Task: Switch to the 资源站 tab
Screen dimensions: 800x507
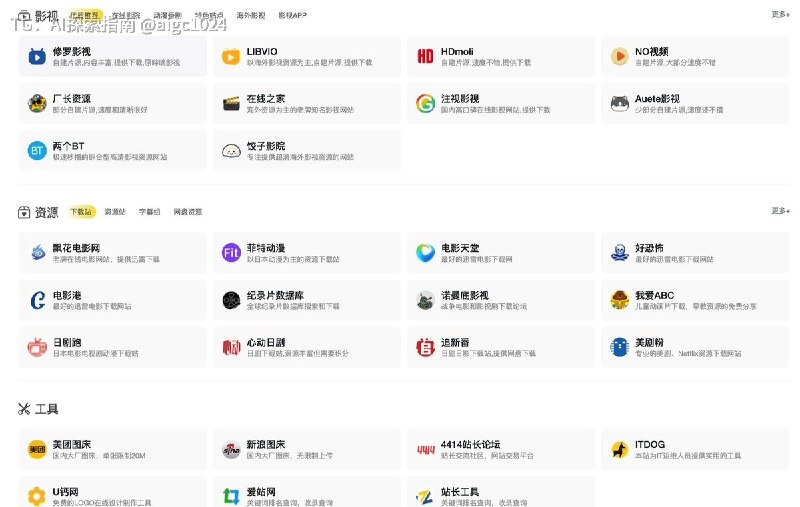Action: click(115, 212)
